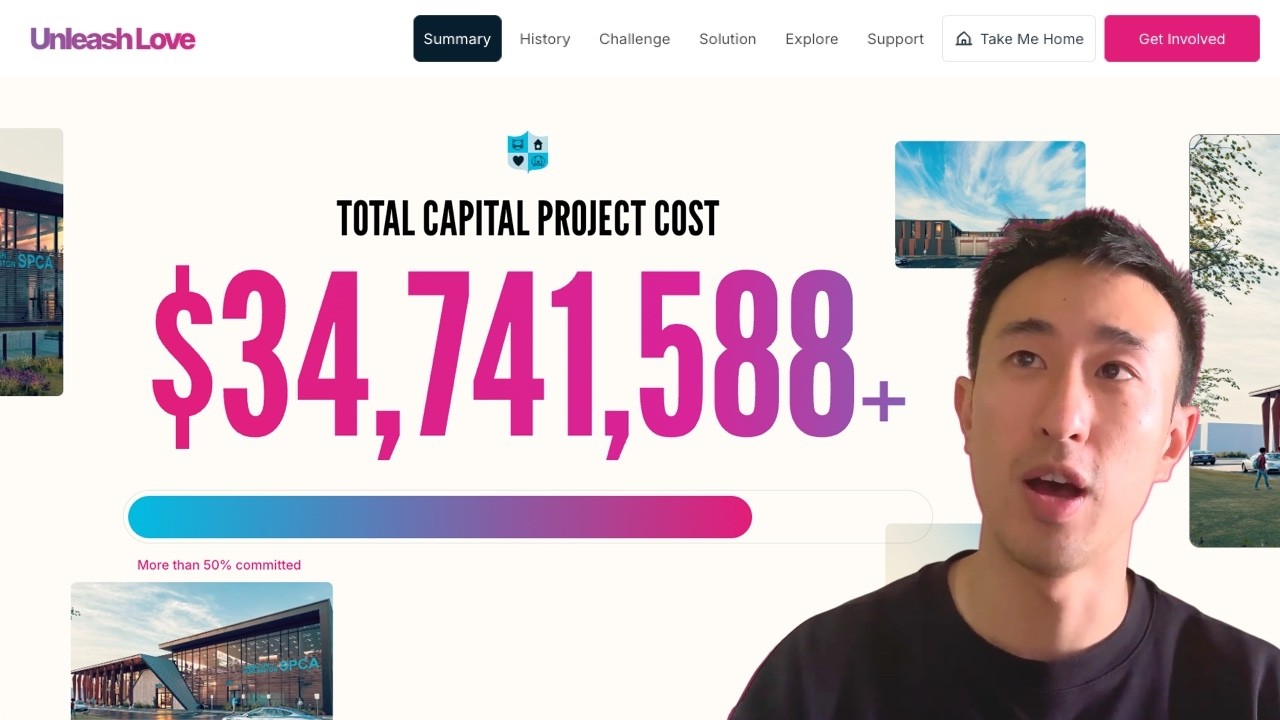The width and height of the screenshot is (1280, 720).
Task: Click the Unleash Love logo
Action: [113, 39]
